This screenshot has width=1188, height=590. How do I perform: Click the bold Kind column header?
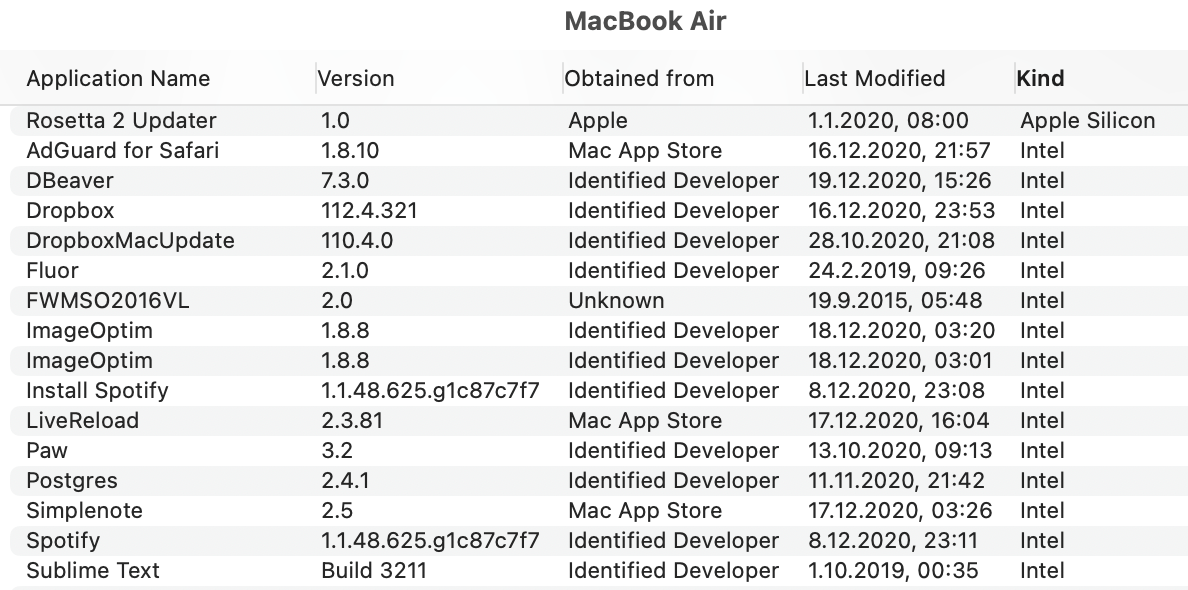(x=1040, y=78)
